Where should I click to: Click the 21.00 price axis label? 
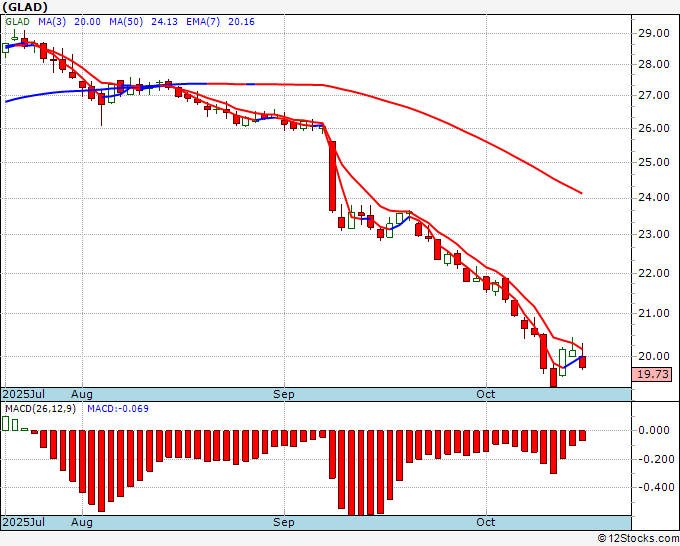pos(653,313)
